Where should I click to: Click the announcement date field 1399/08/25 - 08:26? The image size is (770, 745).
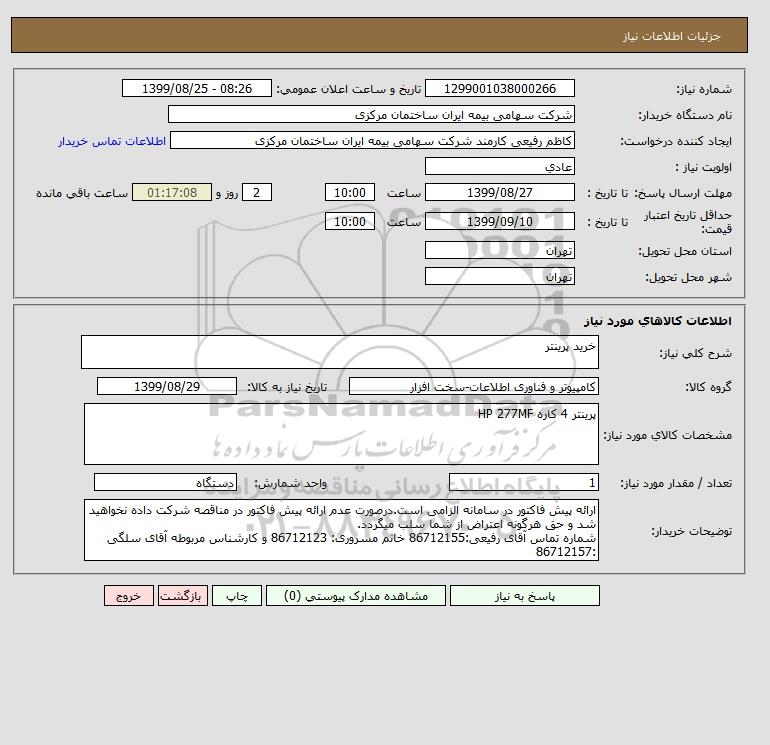click(197, 88)
